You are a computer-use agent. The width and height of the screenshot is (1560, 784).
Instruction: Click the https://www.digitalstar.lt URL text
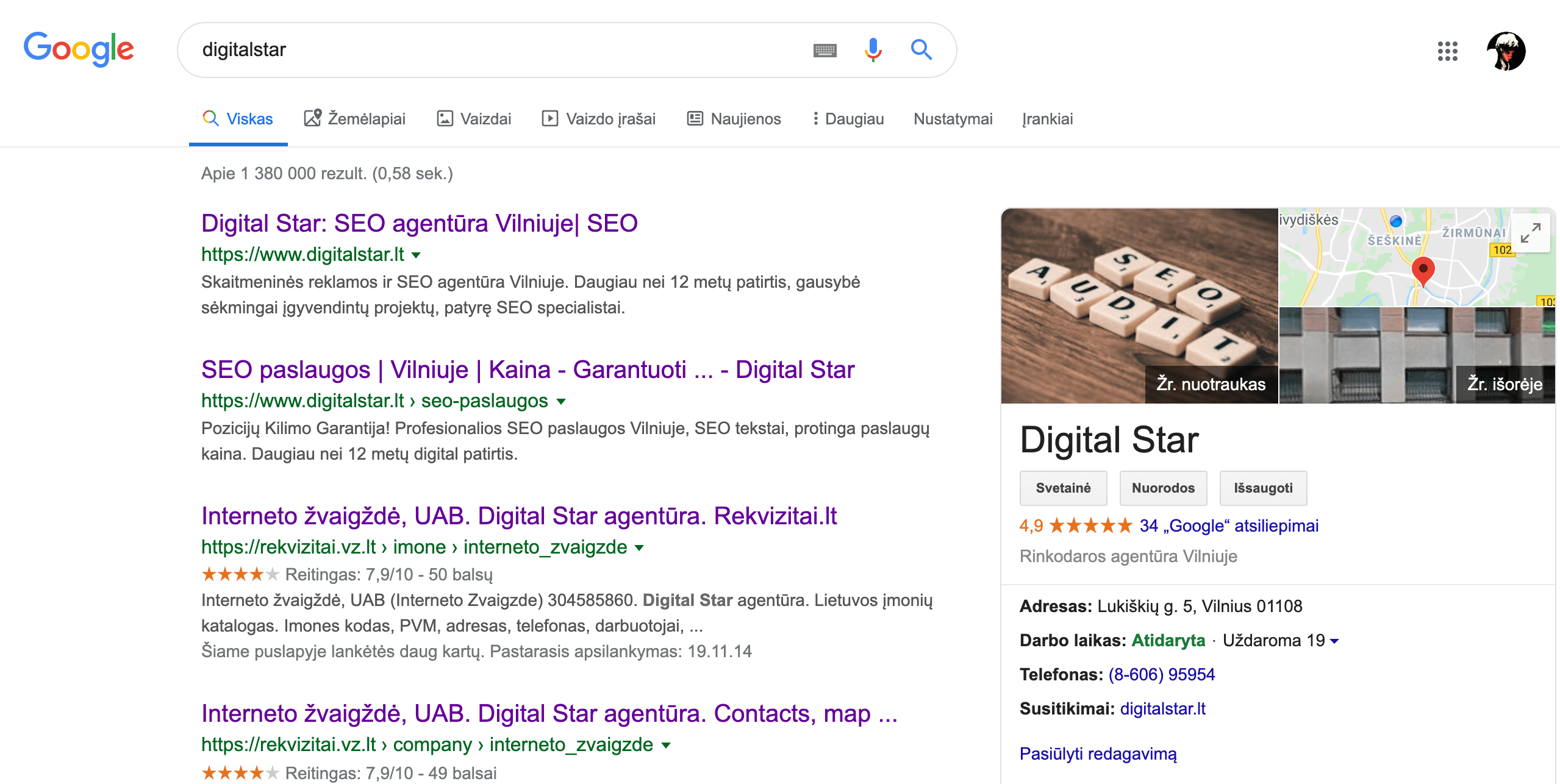point(302,254)
